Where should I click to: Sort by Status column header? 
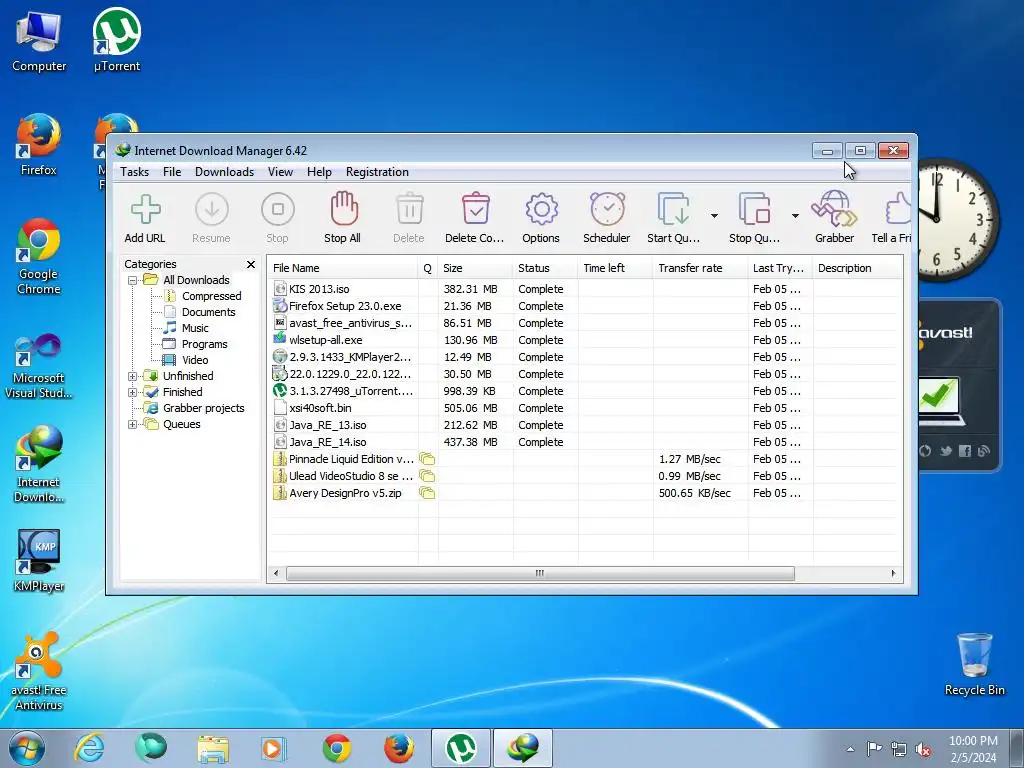tap(545, 268)
